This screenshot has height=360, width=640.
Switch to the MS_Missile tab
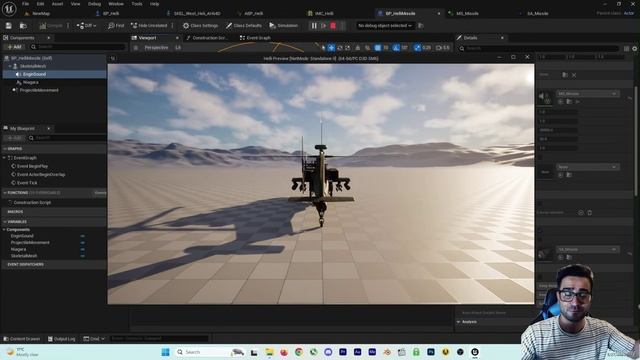[467, 13]
